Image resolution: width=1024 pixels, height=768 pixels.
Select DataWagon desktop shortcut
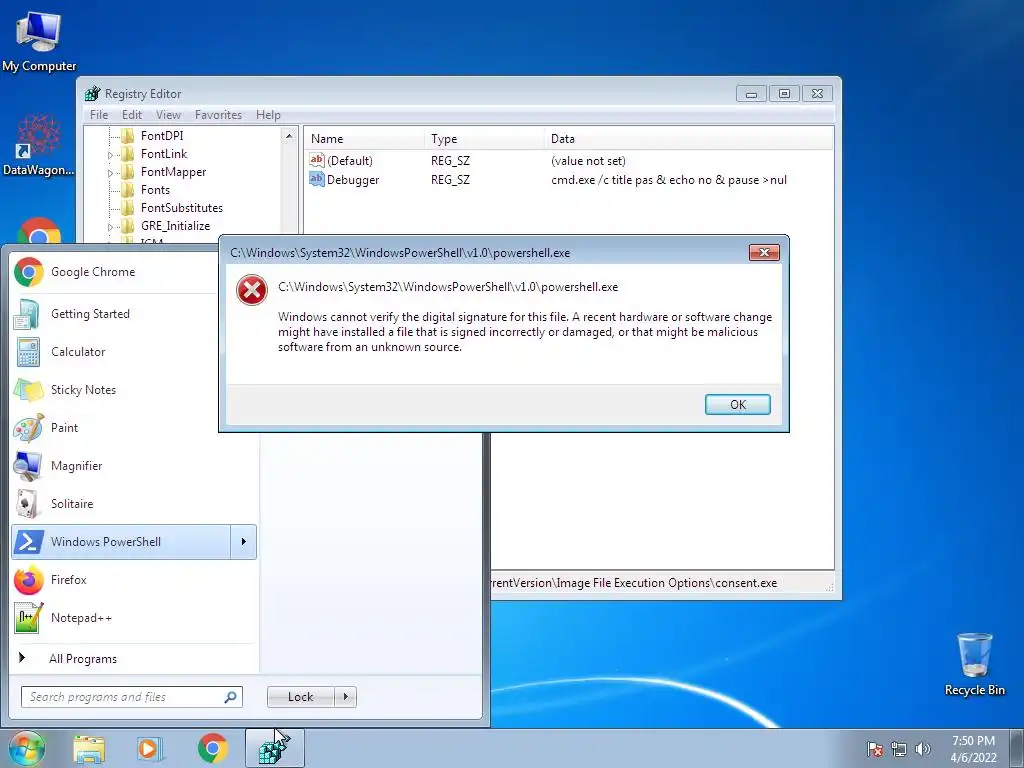(x=39, y=145)
